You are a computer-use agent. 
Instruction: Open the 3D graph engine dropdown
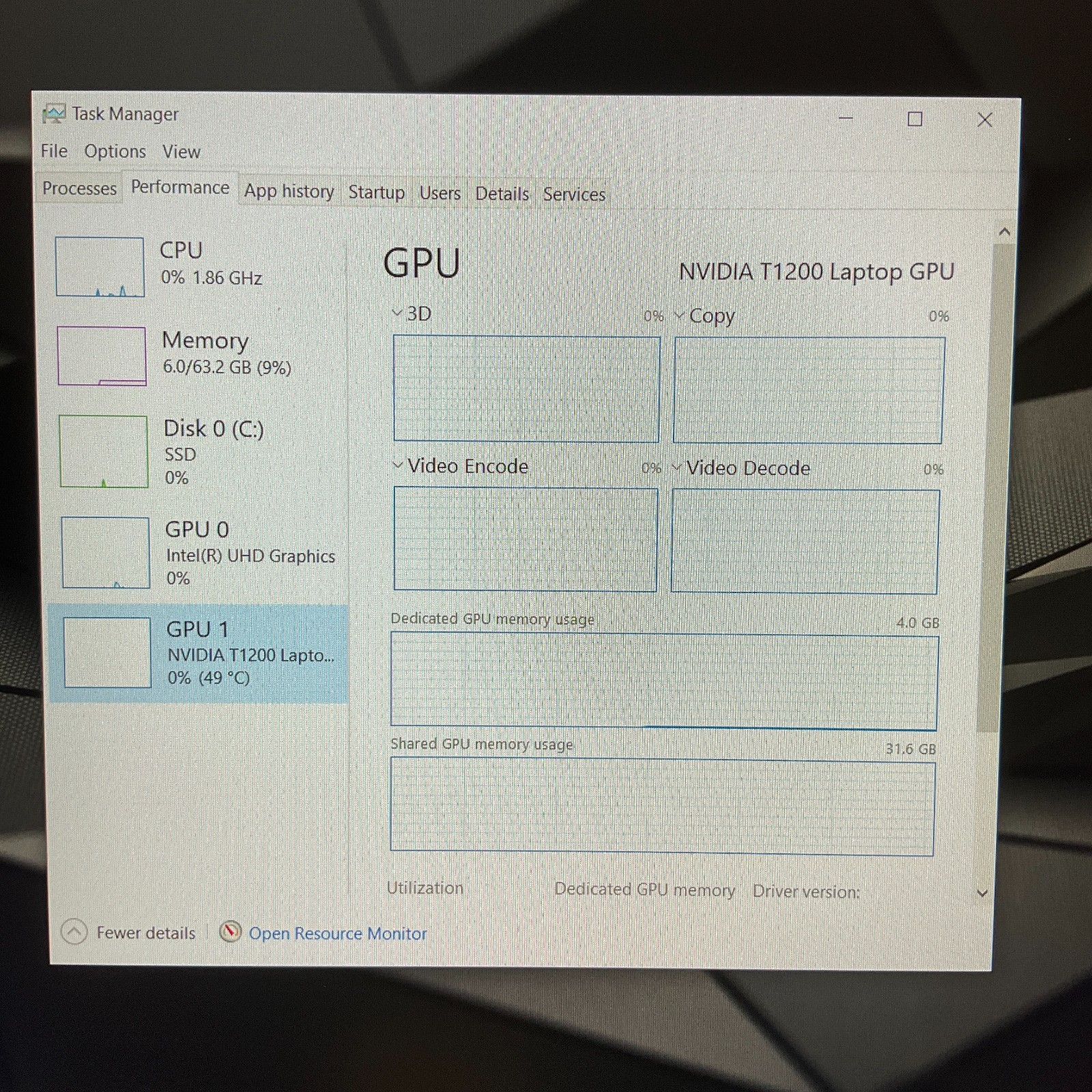coord(397,313)
